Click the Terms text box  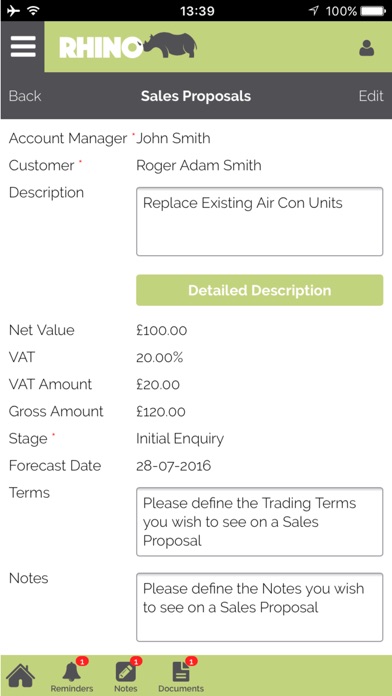click(259, 522)
